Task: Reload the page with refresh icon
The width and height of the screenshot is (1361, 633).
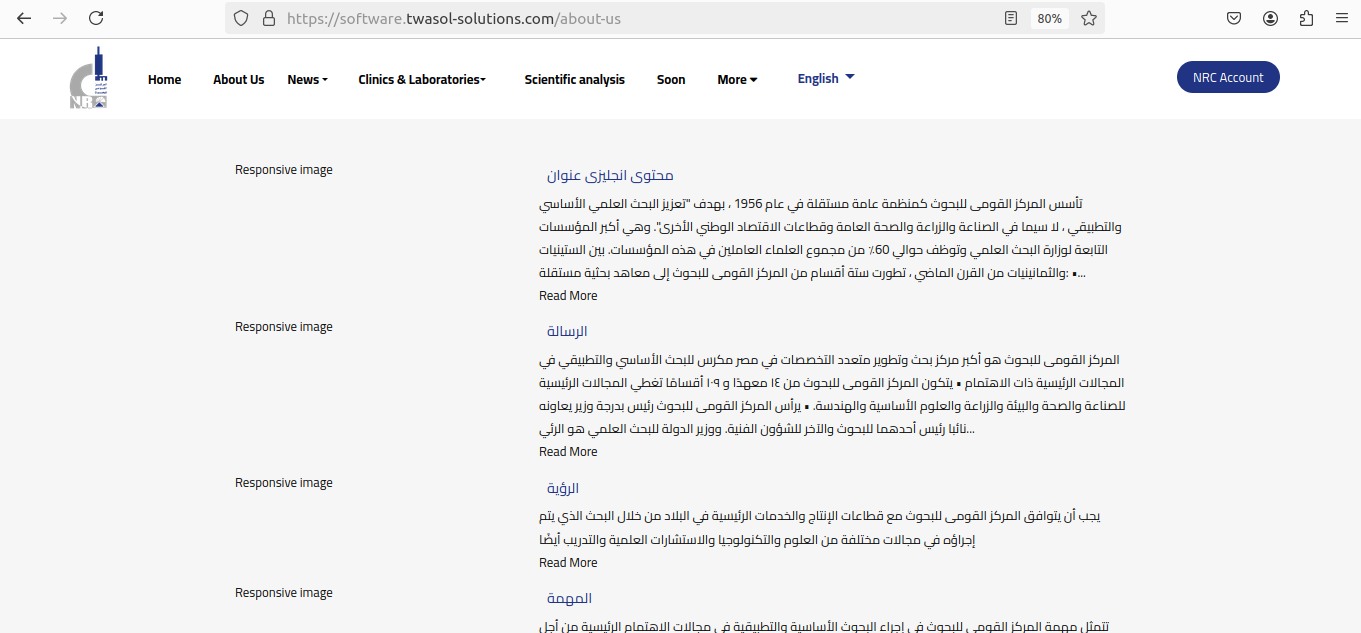Action: pyautogui.click(x=96, y=18)
